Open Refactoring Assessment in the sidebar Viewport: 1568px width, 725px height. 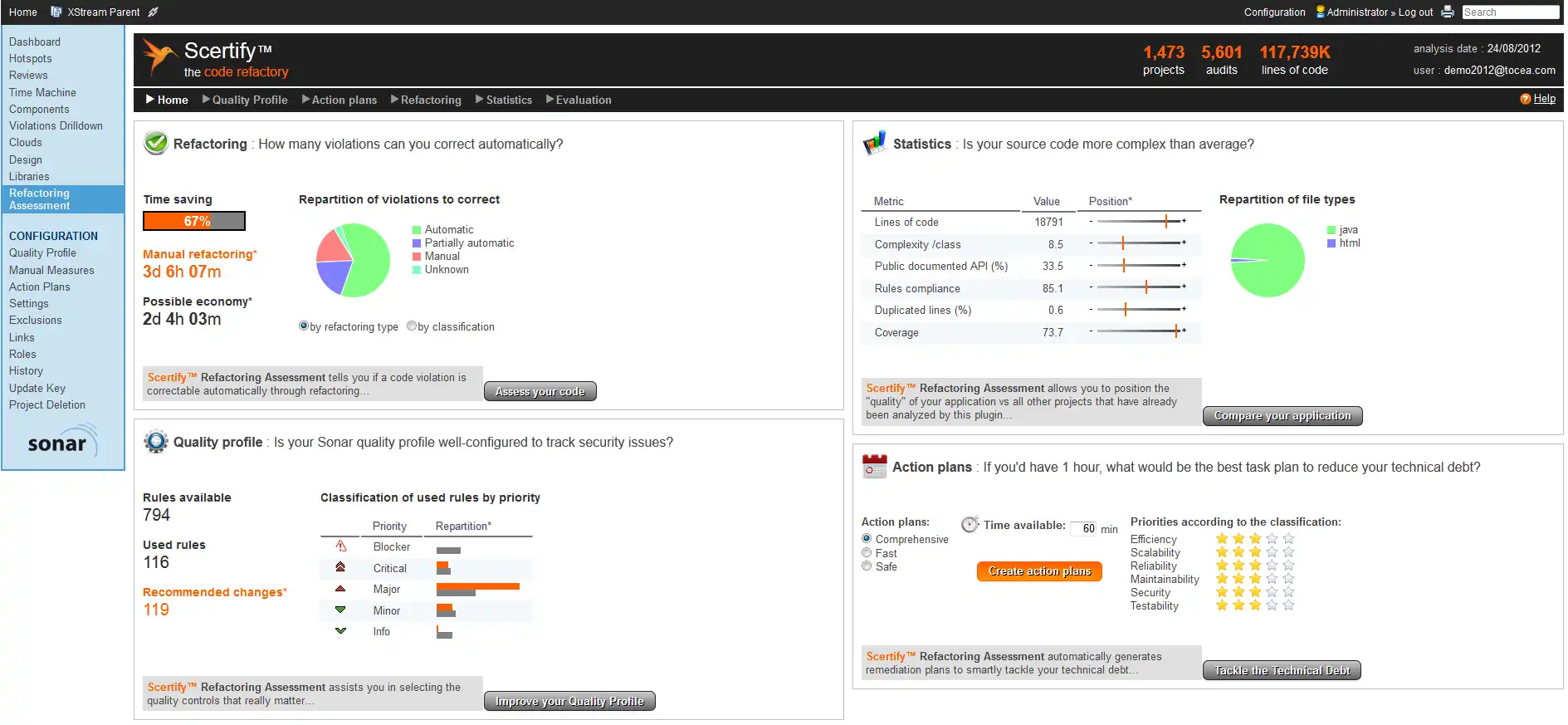63,199
